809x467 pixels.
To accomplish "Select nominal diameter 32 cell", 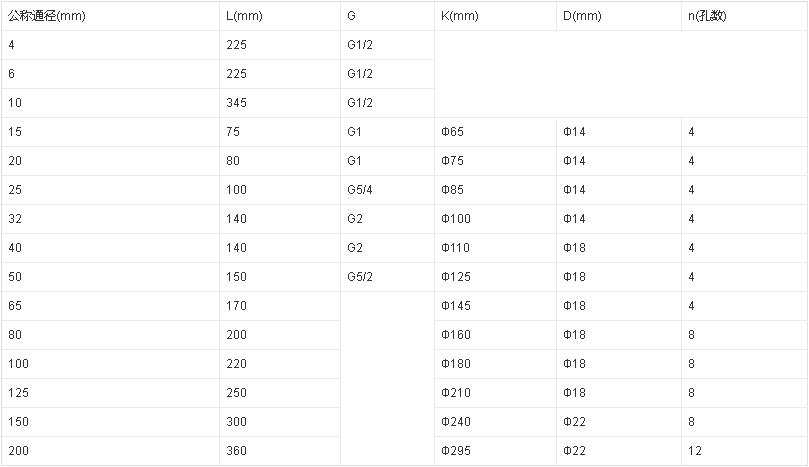I will point(15,219).
